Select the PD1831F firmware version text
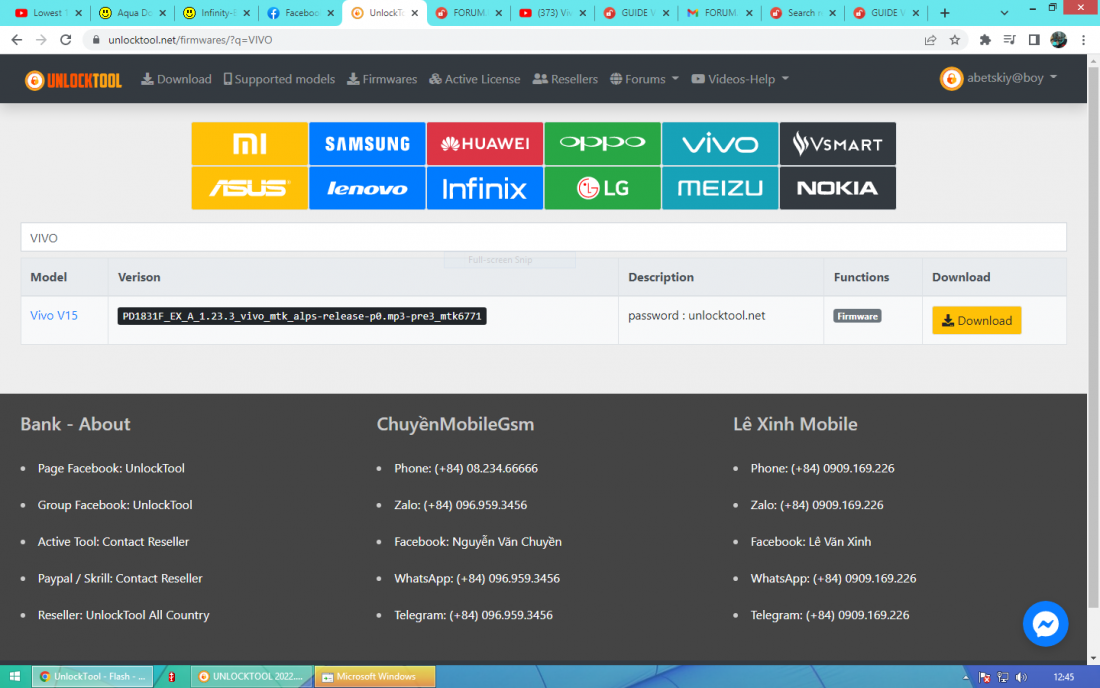 pos(302,316)
